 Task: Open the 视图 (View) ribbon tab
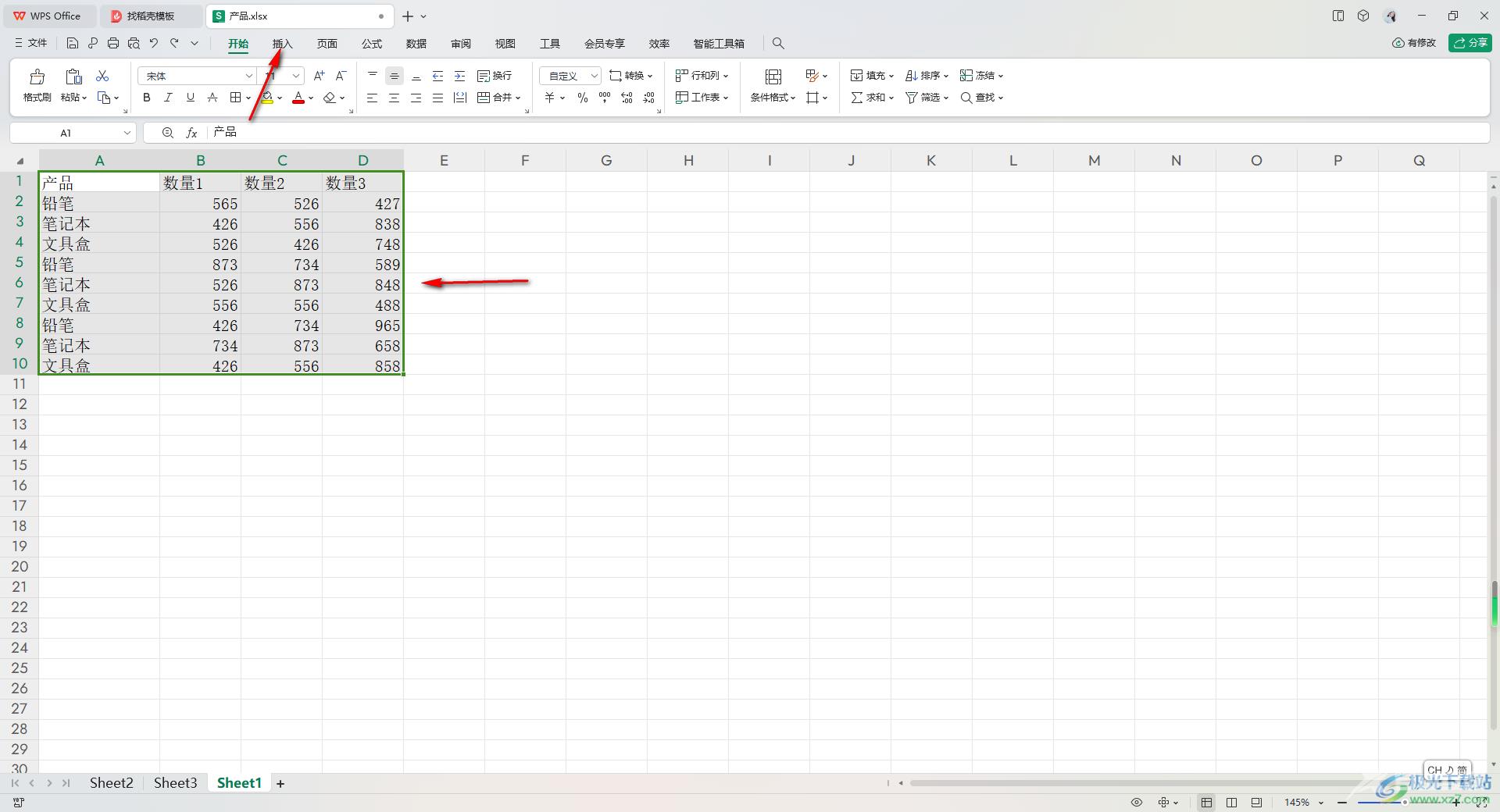point(505,44)
